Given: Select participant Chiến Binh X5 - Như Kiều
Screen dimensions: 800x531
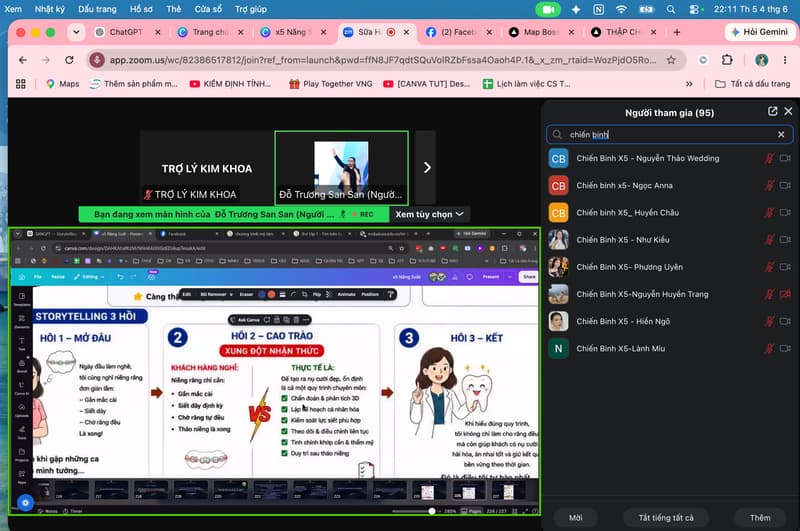Looking at the screenshot, I should pyautogui.click(x=669, y=239).
